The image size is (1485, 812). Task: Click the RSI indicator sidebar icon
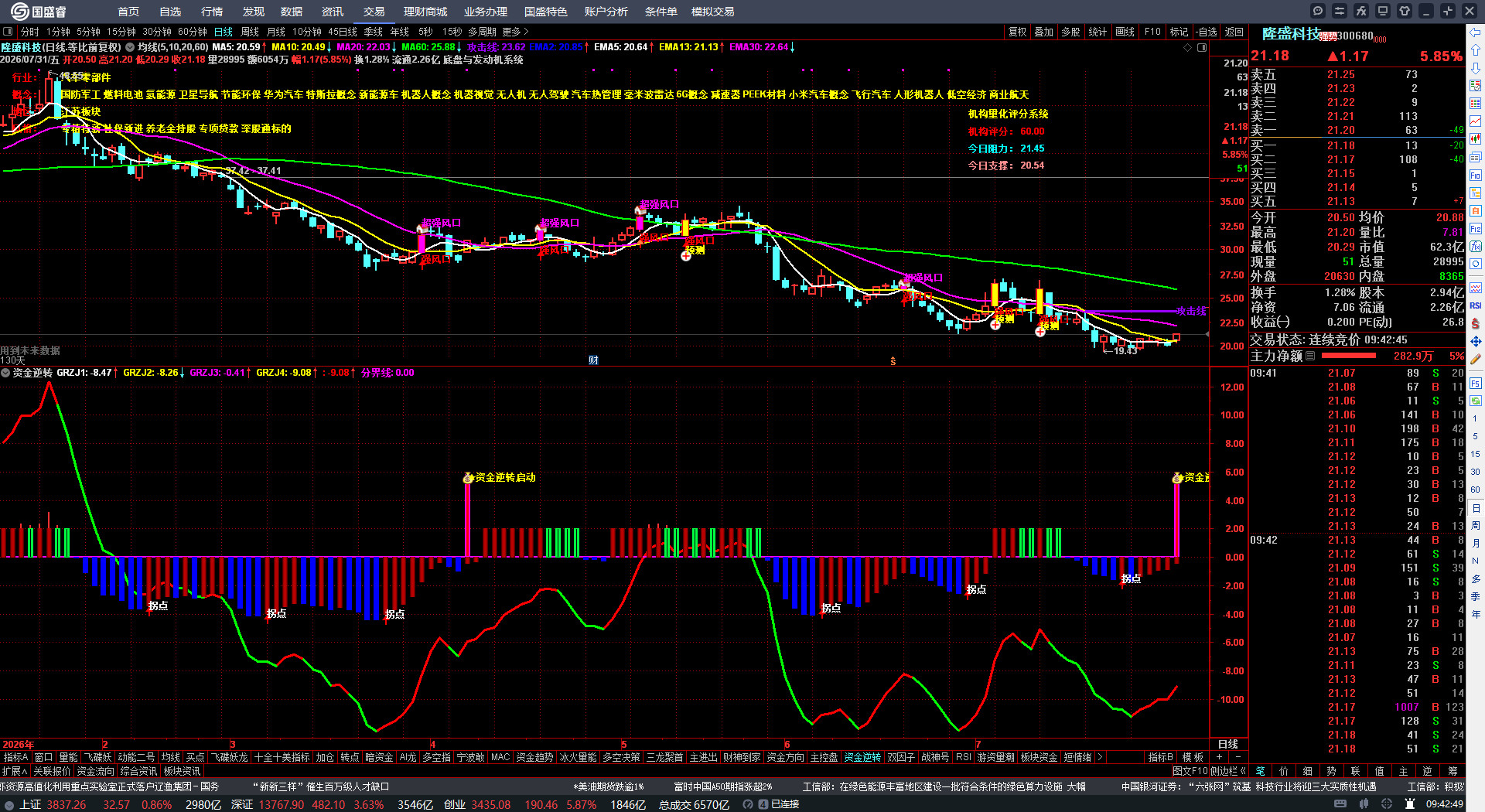click(1476, 305)
